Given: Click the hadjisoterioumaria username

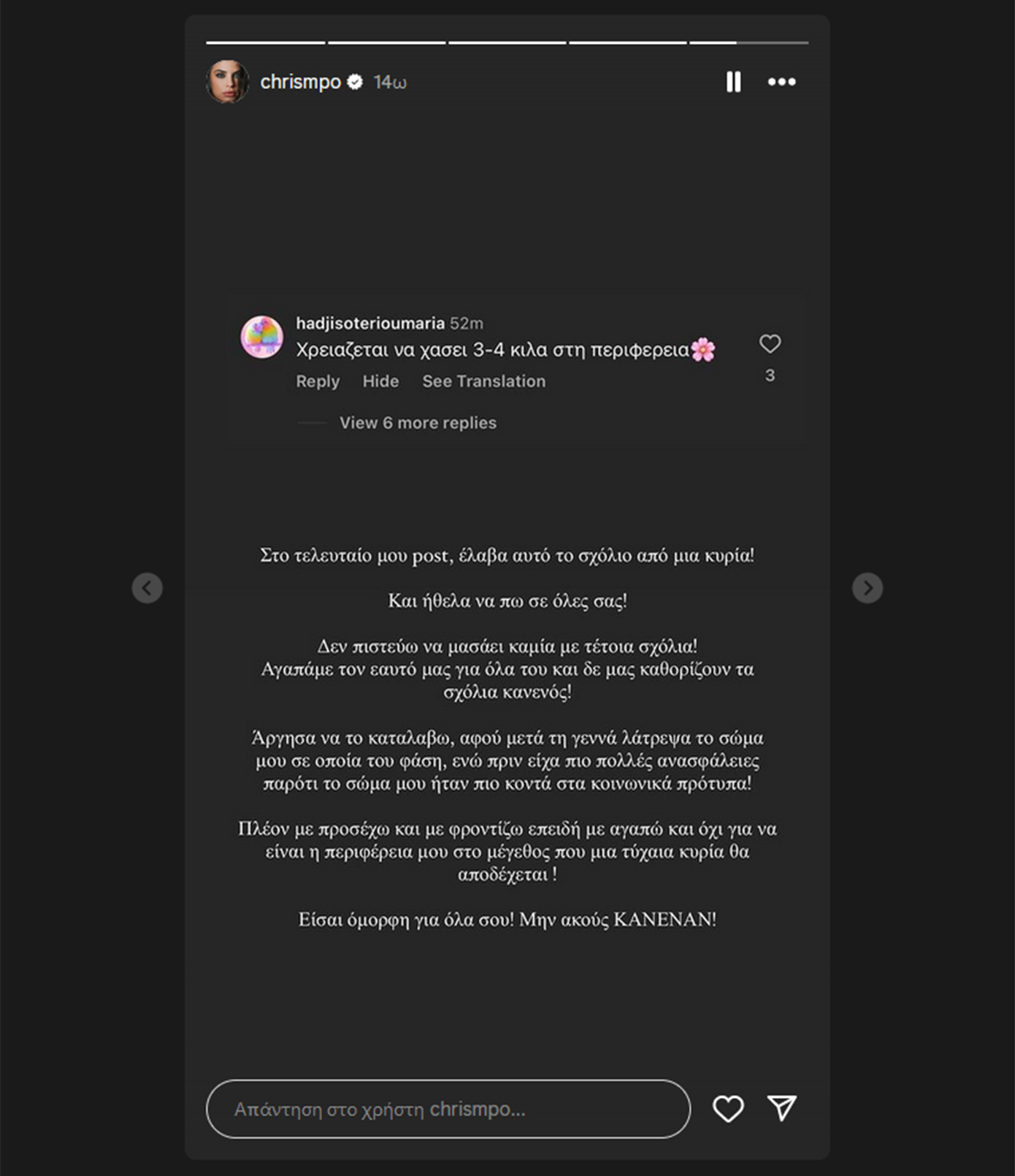Looking at the screenshot, I should pos(370,323).
